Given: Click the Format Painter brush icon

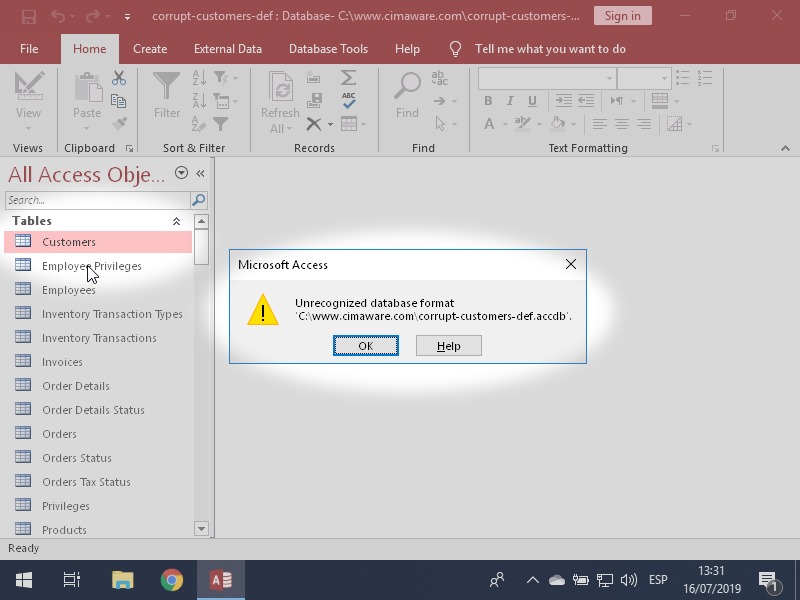Looking at the screenshot, I should (119, 124).
